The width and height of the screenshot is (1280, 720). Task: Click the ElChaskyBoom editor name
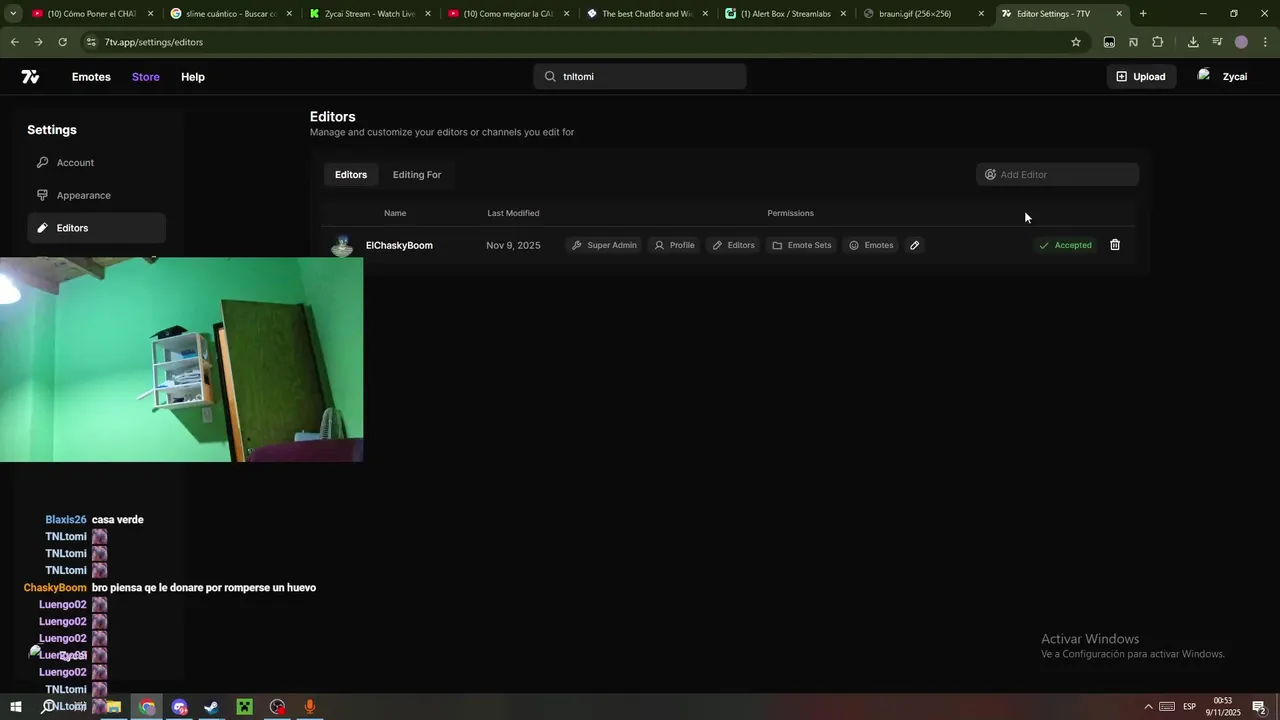click(399, 245)
